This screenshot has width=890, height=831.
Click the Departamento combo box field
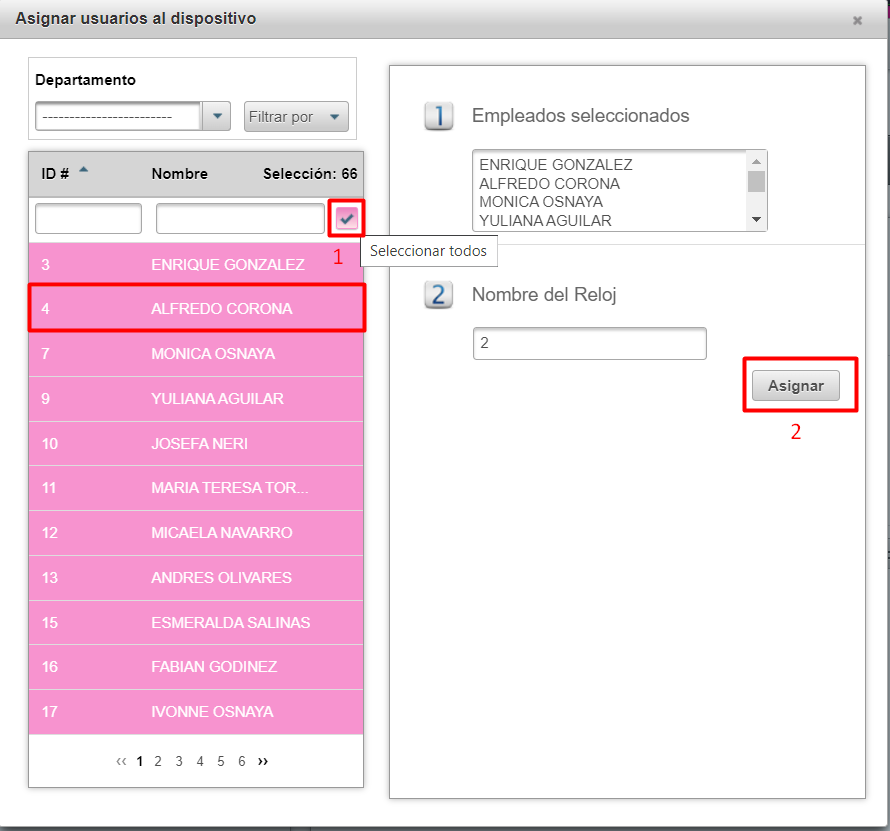coord(118,117)
